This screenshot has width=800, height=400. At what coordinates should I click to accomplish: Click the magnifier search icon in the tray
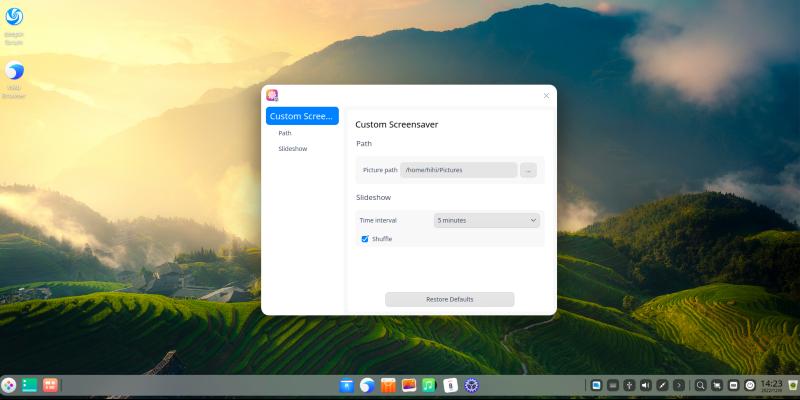pos(701,385)
